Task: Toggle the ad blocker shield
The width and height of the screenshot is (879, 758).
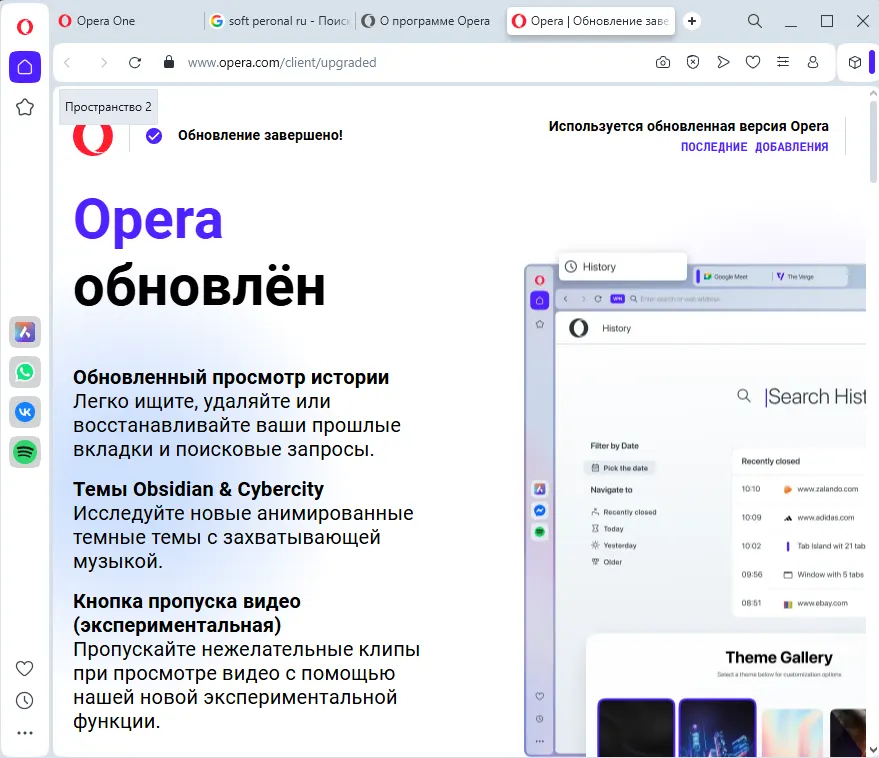Action: click(x=692, y=62)
